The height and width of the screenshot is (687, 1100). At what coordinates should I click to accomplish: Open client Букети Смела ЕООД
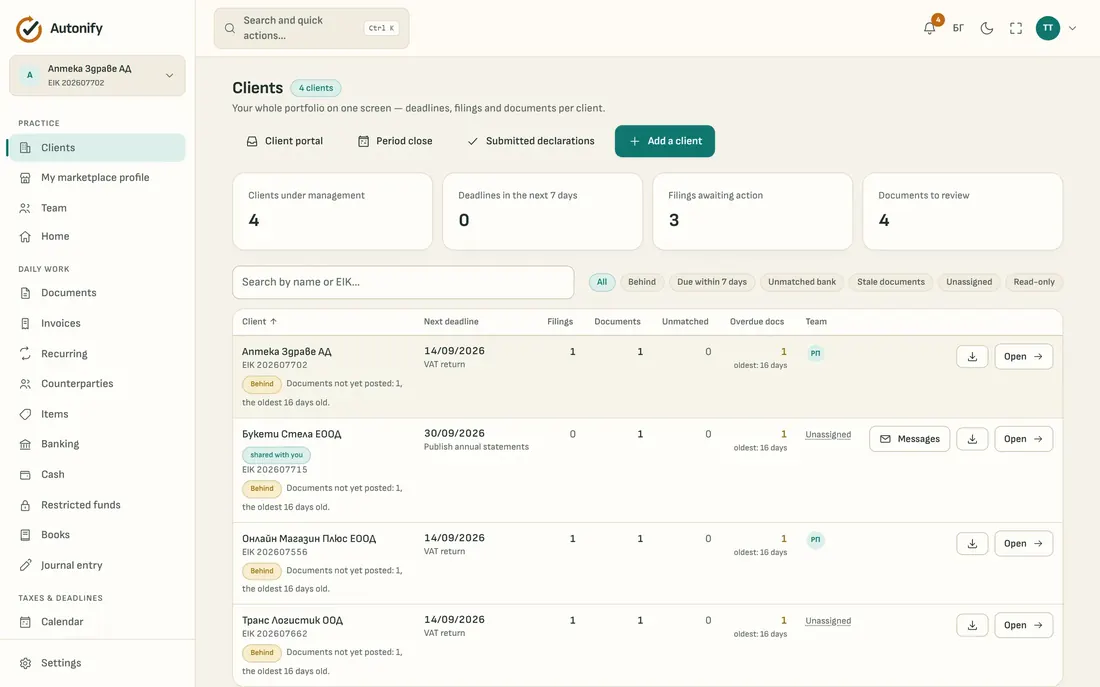click(x=1024, y=439)
